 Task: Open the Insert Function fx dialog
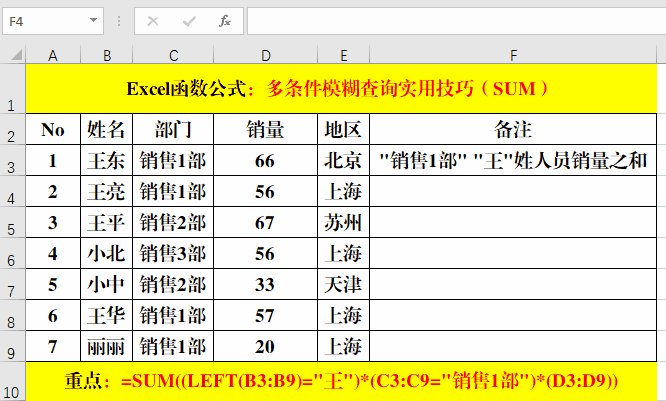[x=225, y=20]
